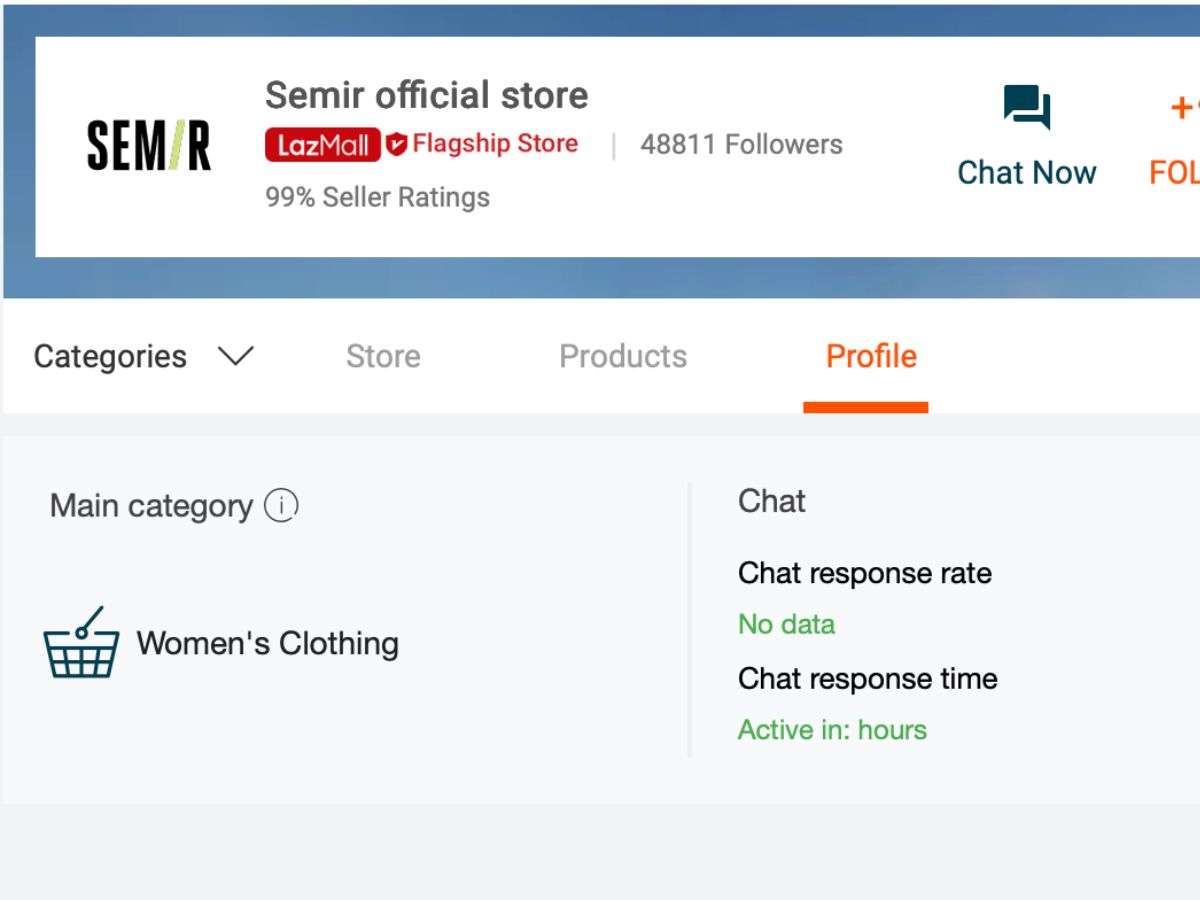Follow the store with the plus button
Screen dimensions: 1200x900
pyautogui.click(x=1184, y=107)
